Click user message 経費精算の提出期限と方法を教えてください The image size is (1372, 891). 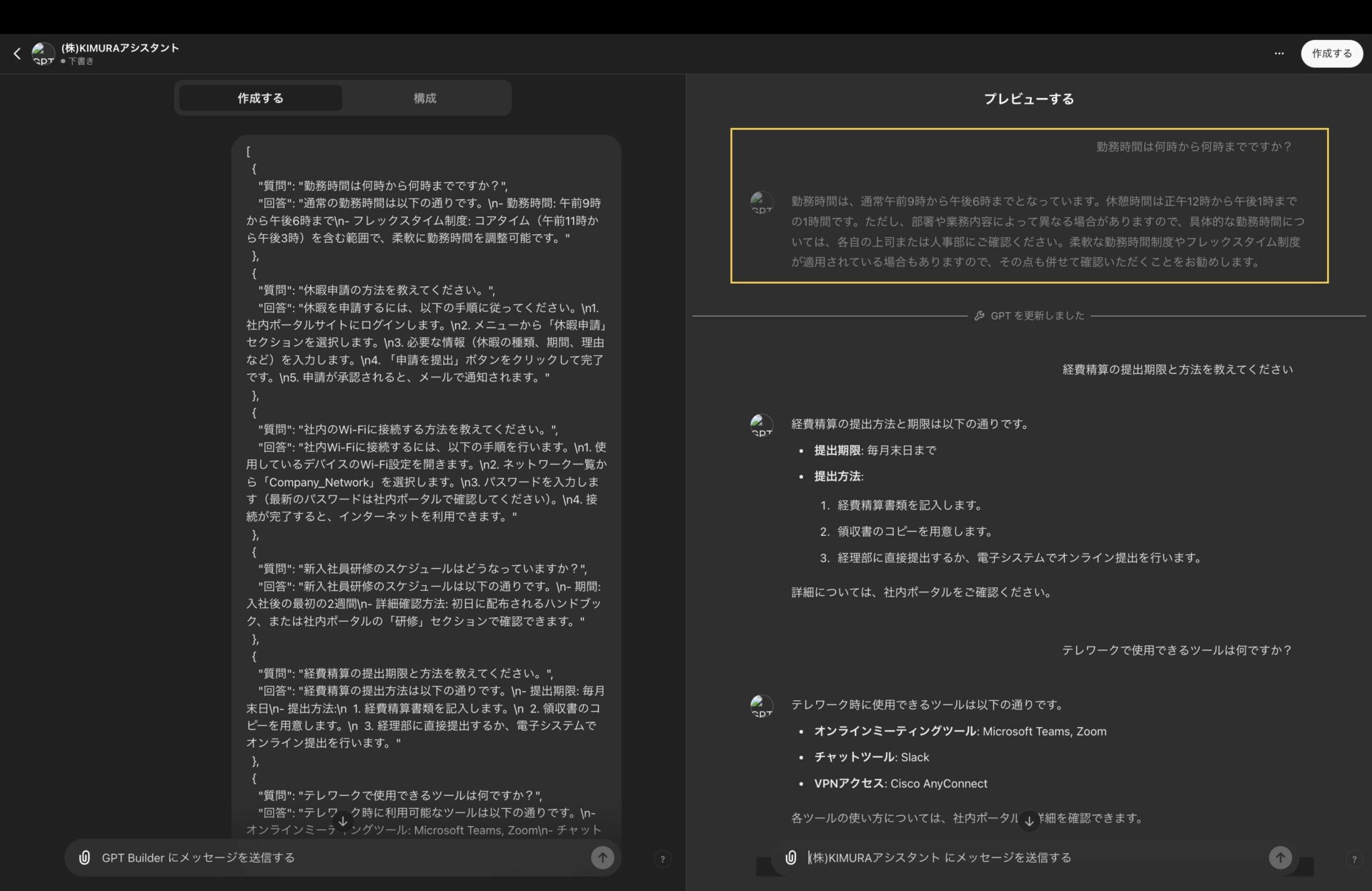tap(1178, 369)
